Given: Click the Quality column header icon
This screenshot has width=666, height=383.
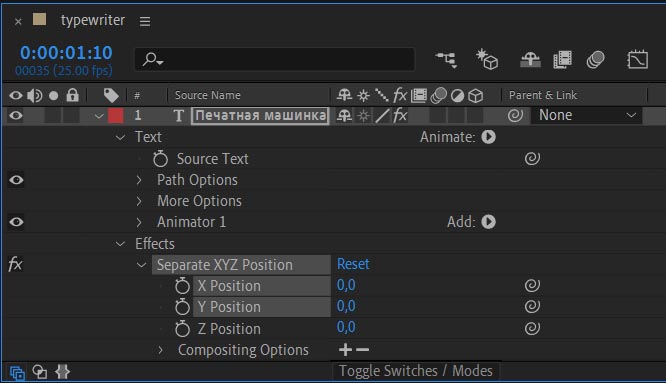Looking at the screenshot, I should pos(381,95).
